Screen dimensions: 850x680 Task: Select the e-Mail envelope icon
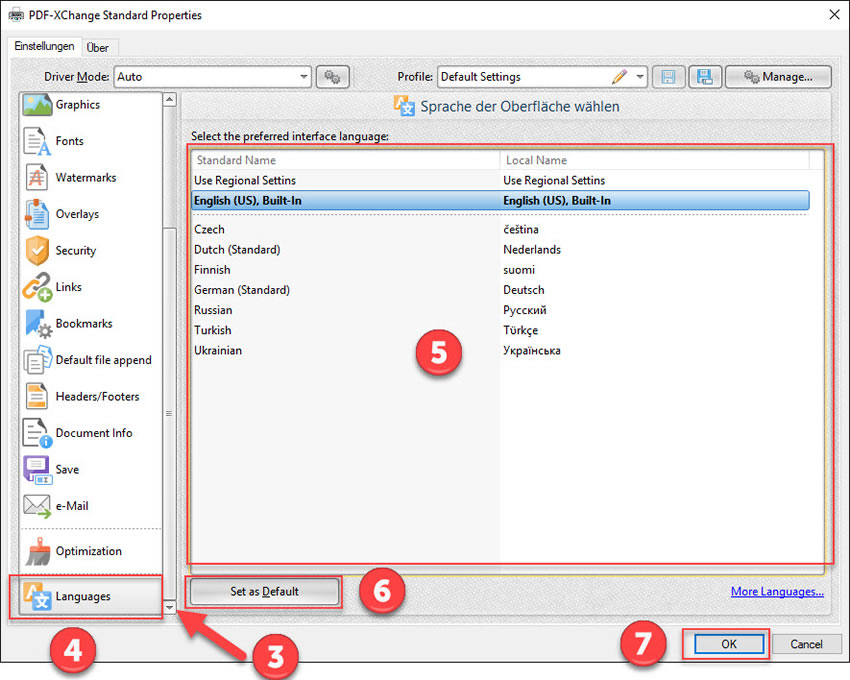pyautogui.click(x=37, y=506)
